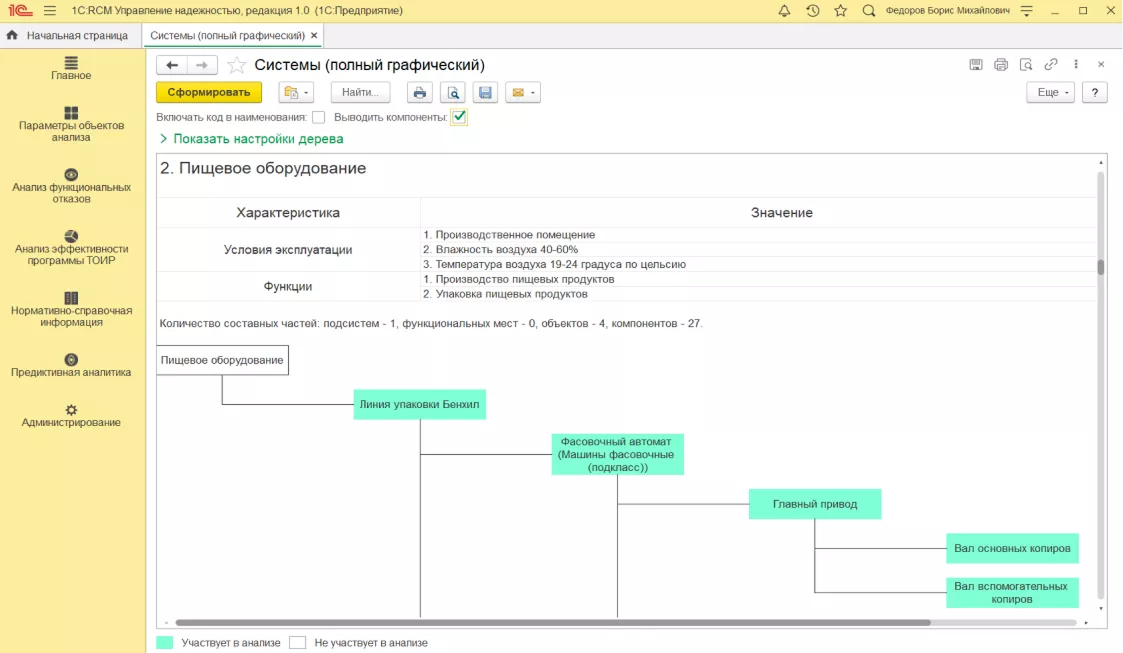This screenshot has width=1123, height=653.
Task: Open favorites star in title bar
Action: tap(841, 11)
